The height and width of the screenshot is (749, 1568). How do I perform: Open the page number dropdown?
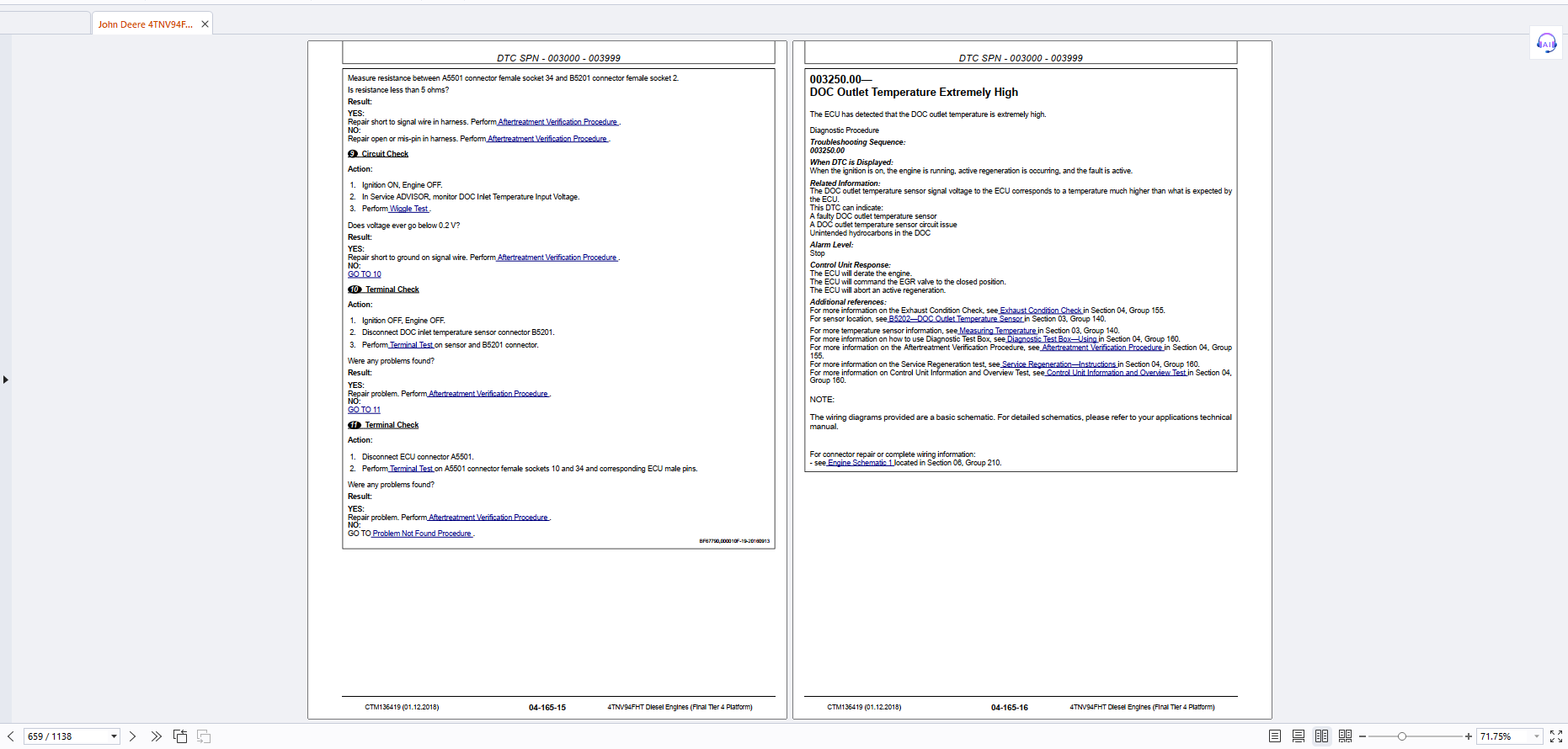click(x=114, y=736)
